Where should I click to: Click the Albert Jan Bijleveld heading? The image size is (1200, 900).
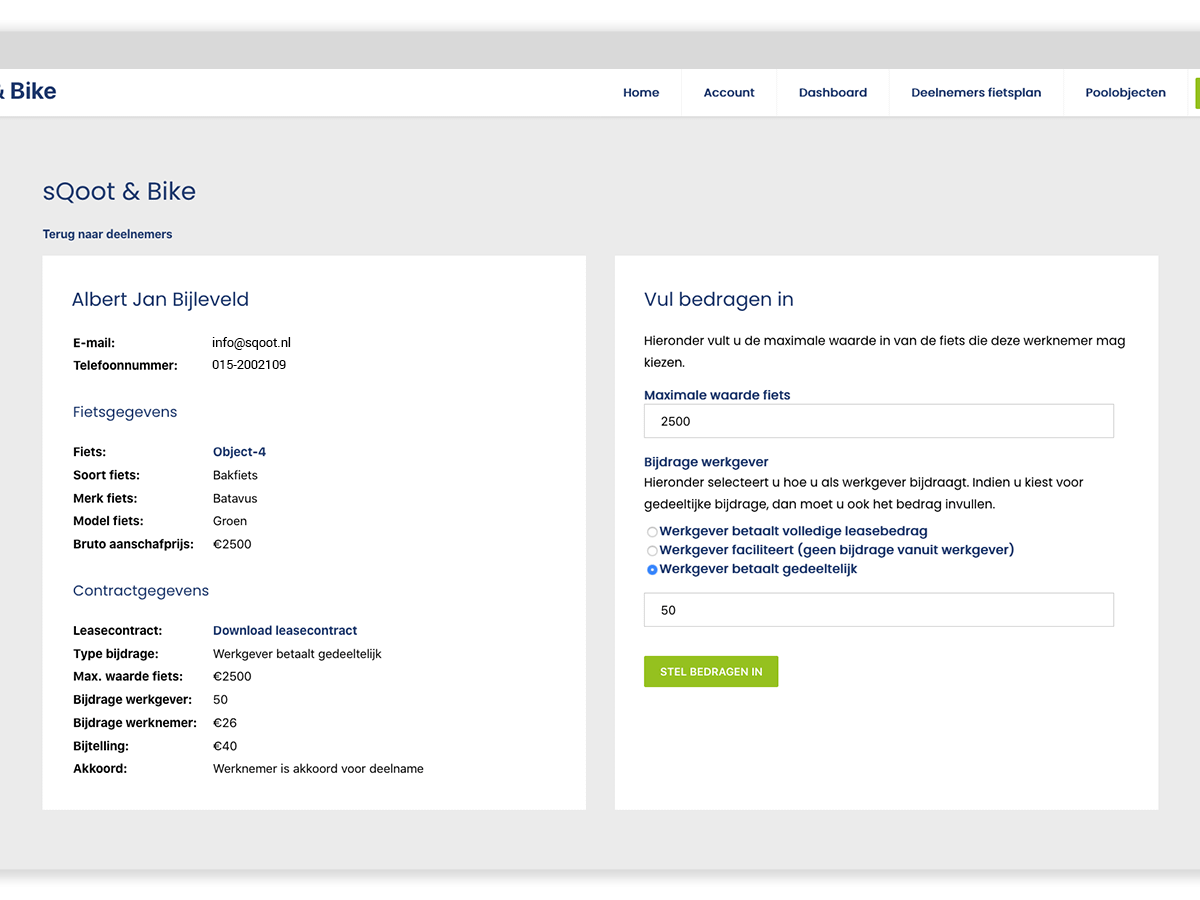pos(160,299)
